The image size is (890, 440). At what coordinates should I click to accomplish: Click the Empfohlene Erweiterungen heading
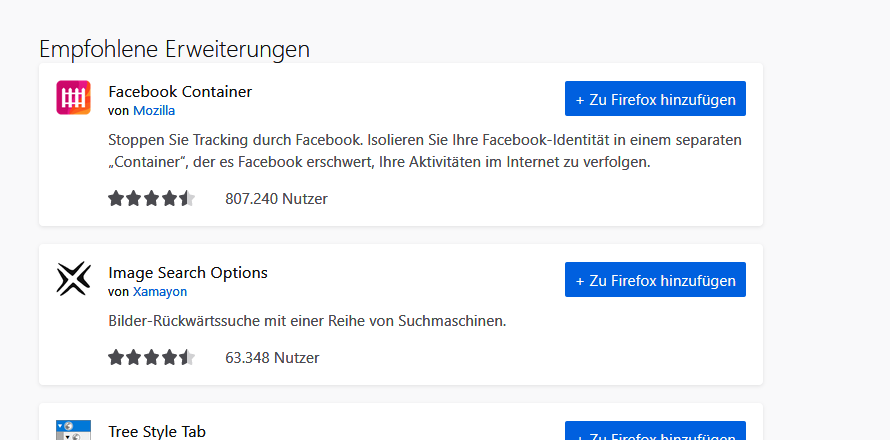(174, 48)
